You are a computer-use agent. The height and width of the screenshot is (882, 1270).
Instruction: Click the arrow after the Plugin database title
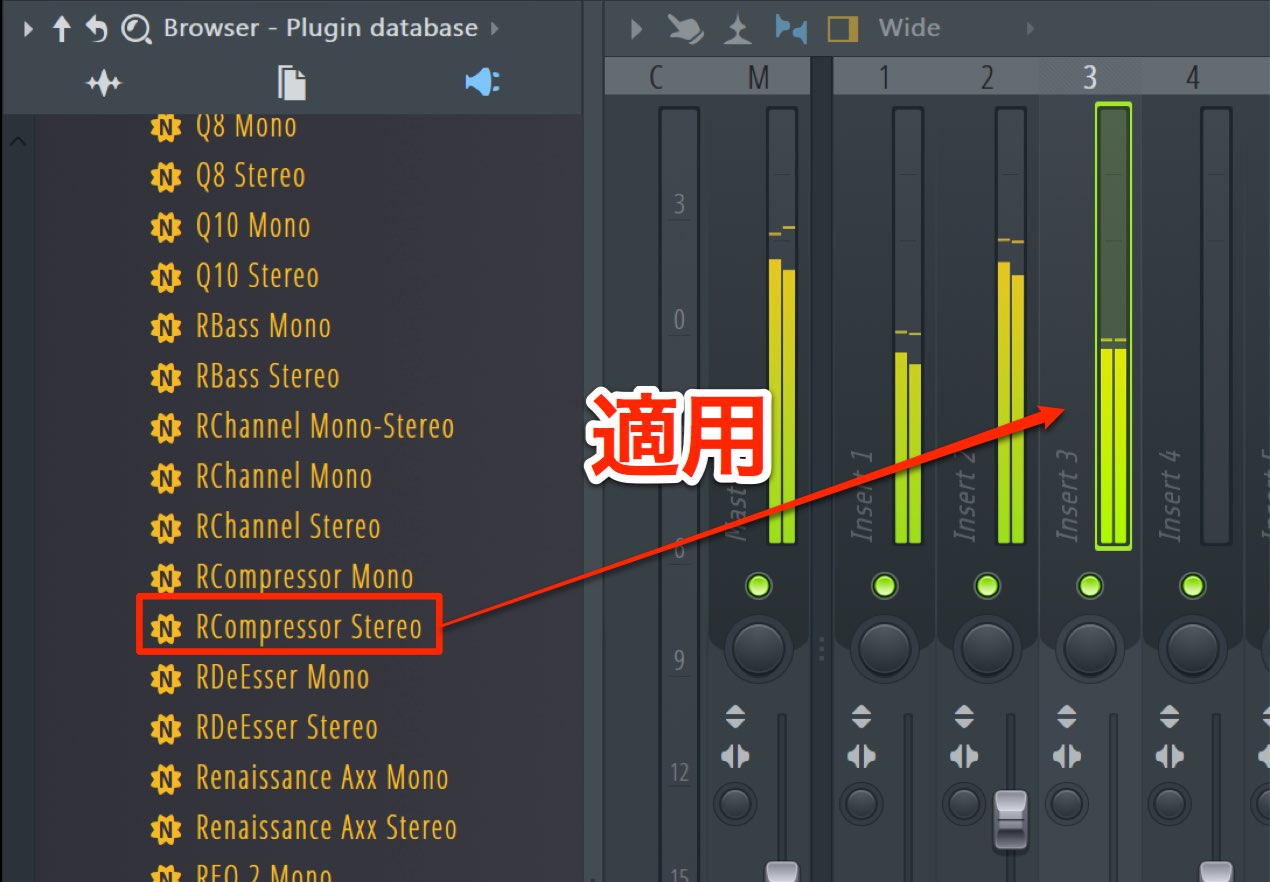coord(494,29)
